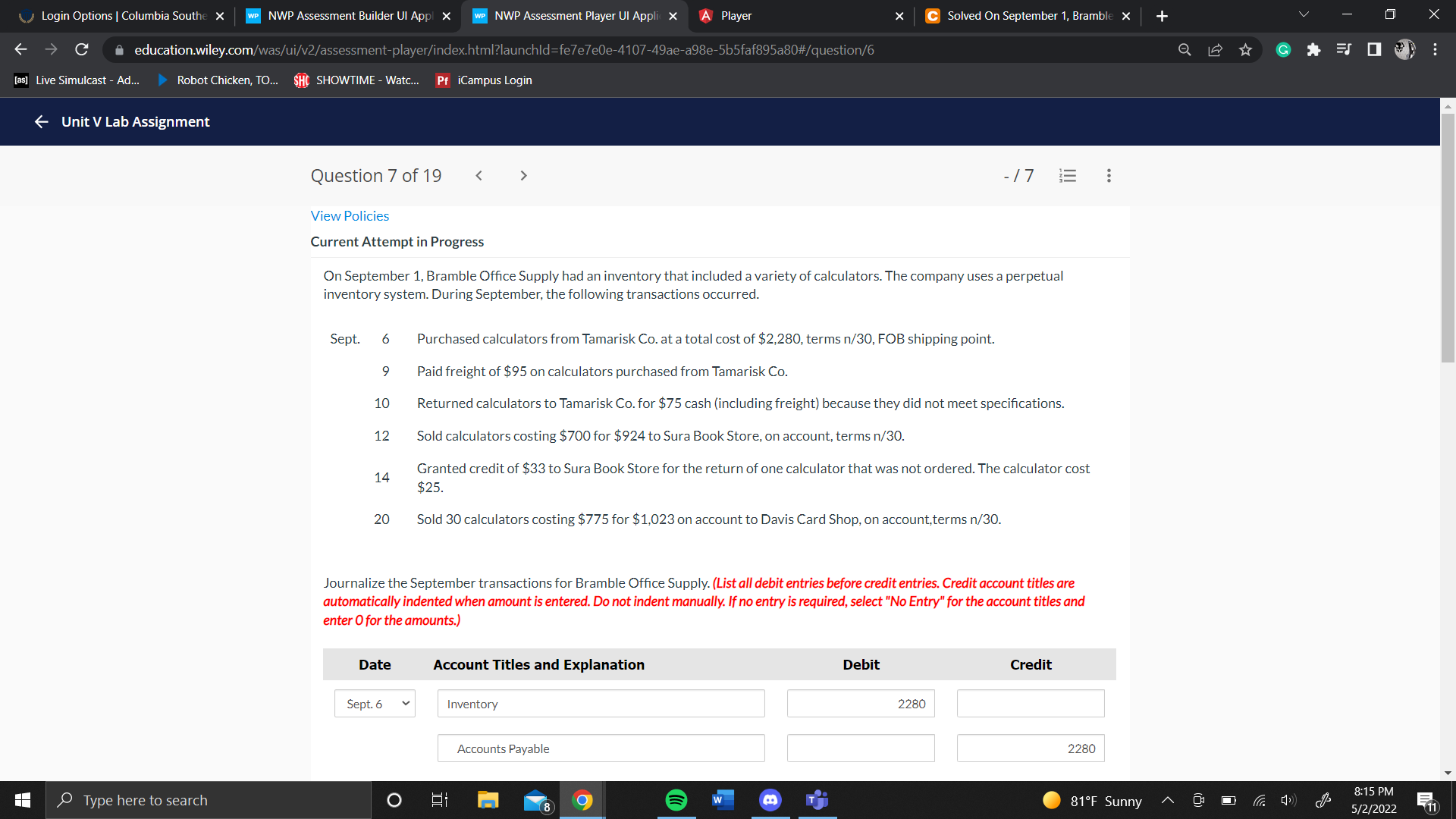1456x819 pixels.
Task: Switch to Solved On September 1 tab
Action: 1028,16
